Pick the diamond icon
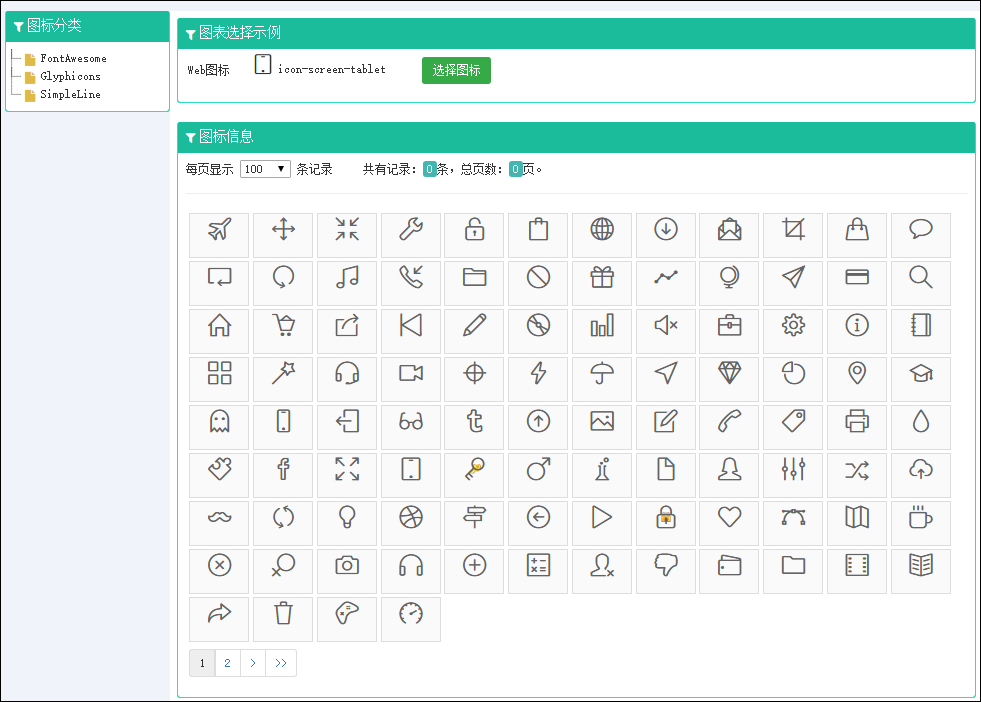The height and width of the screenshot is (702, 981). [x=729, y=374]
